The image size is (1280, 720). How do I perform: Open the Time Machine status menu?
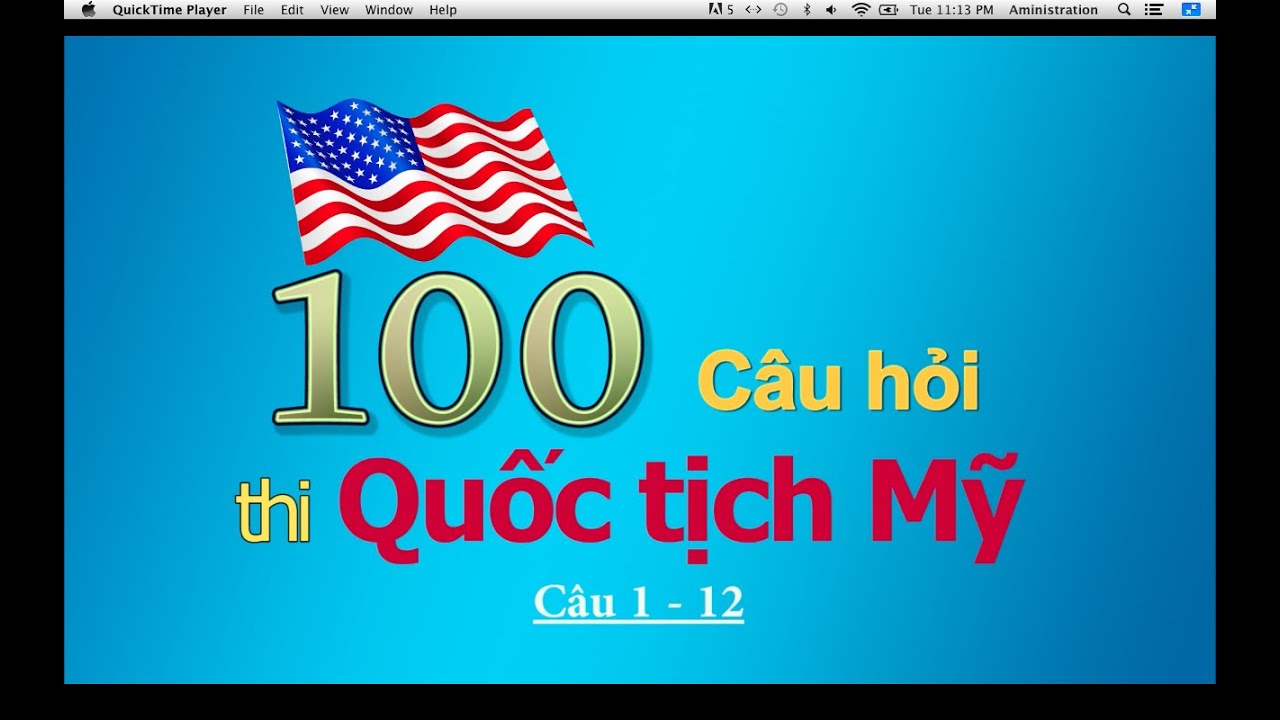click(x=781, y=10)
